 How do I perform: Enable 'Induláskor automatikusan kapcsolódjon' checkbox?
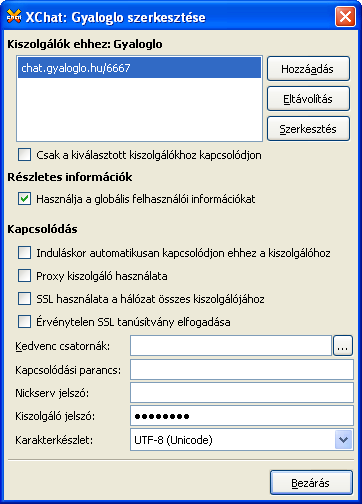pos(25,253)
